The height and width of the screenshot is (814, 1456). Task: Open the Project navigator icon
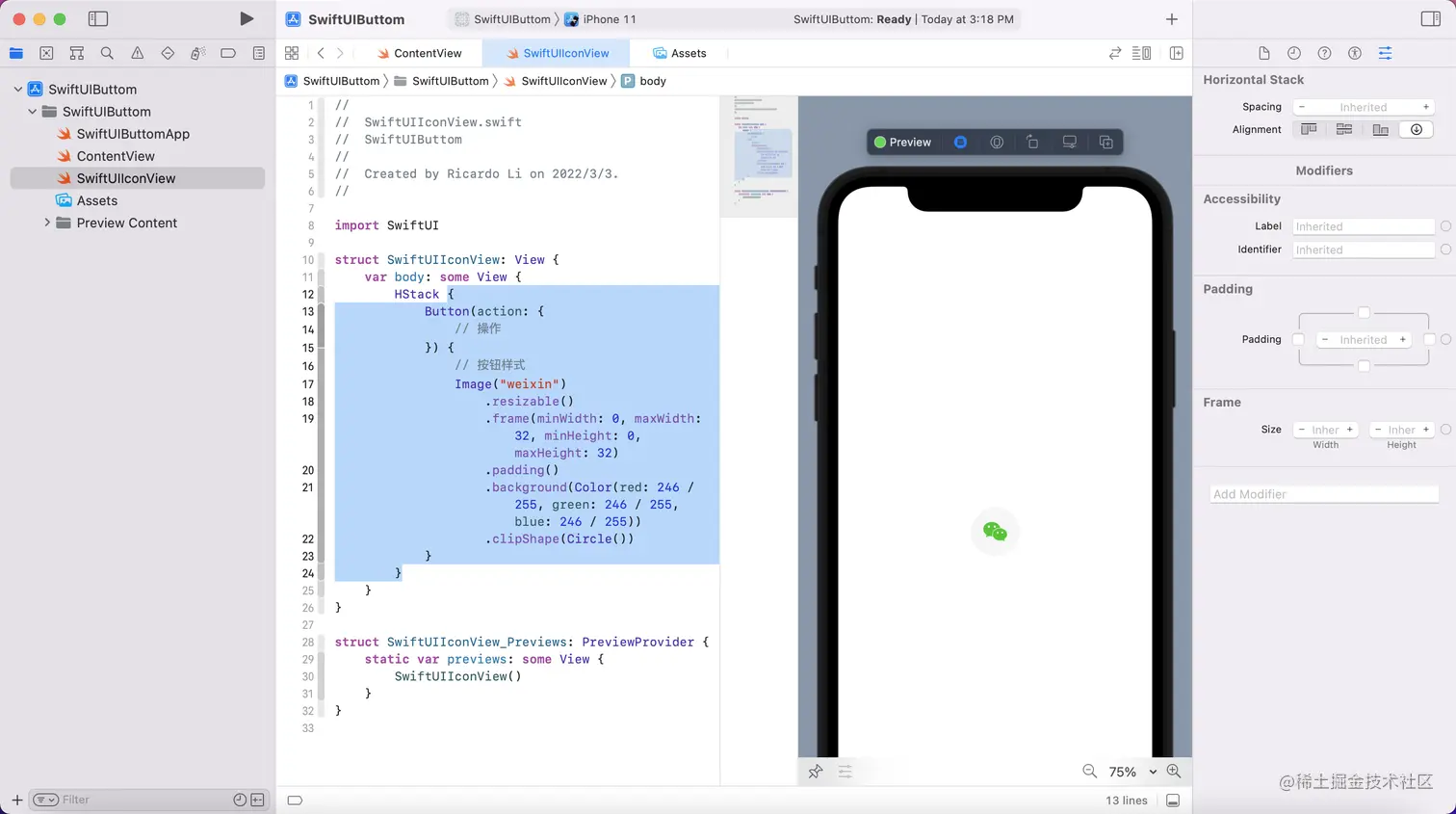click(16, 53)
